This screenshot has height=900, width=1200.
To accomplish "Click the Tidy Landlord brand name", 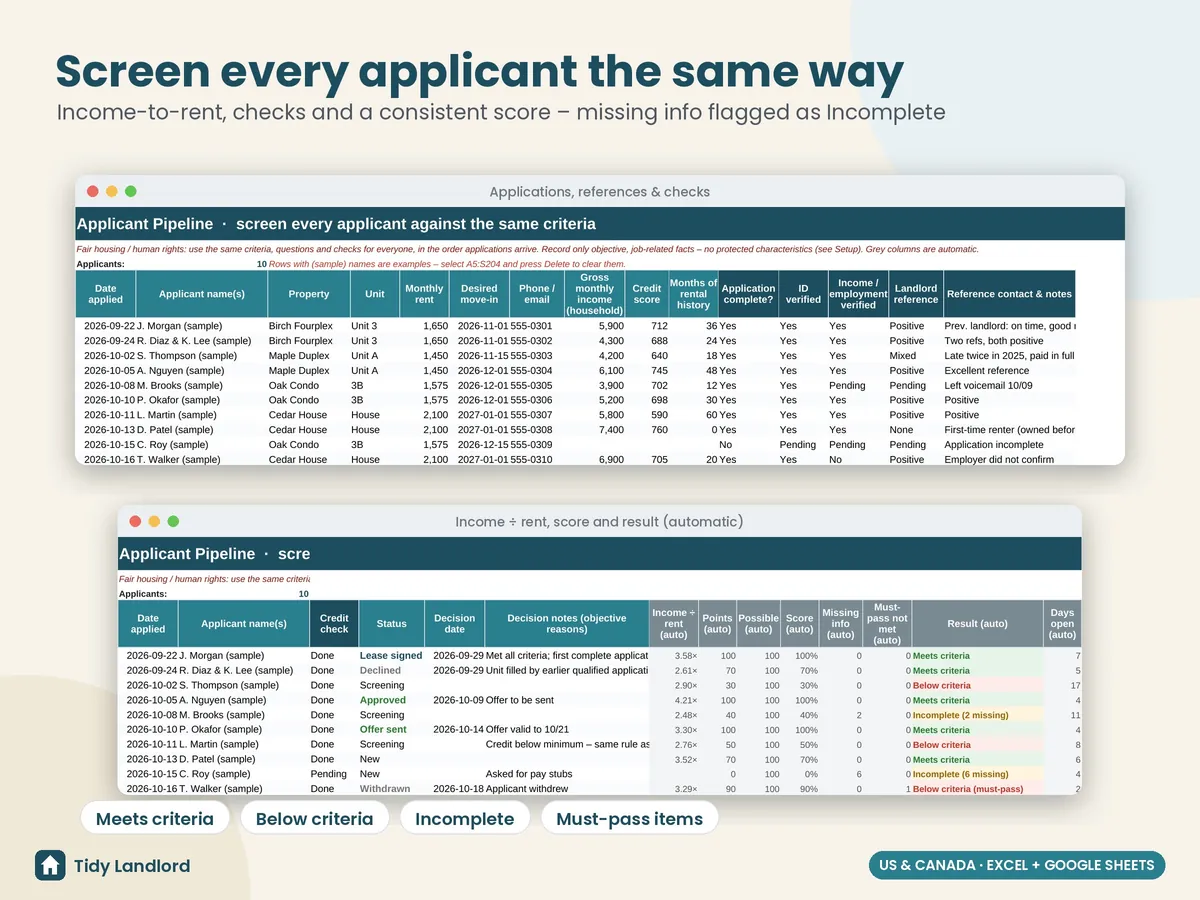I will [x=132, y=866].
